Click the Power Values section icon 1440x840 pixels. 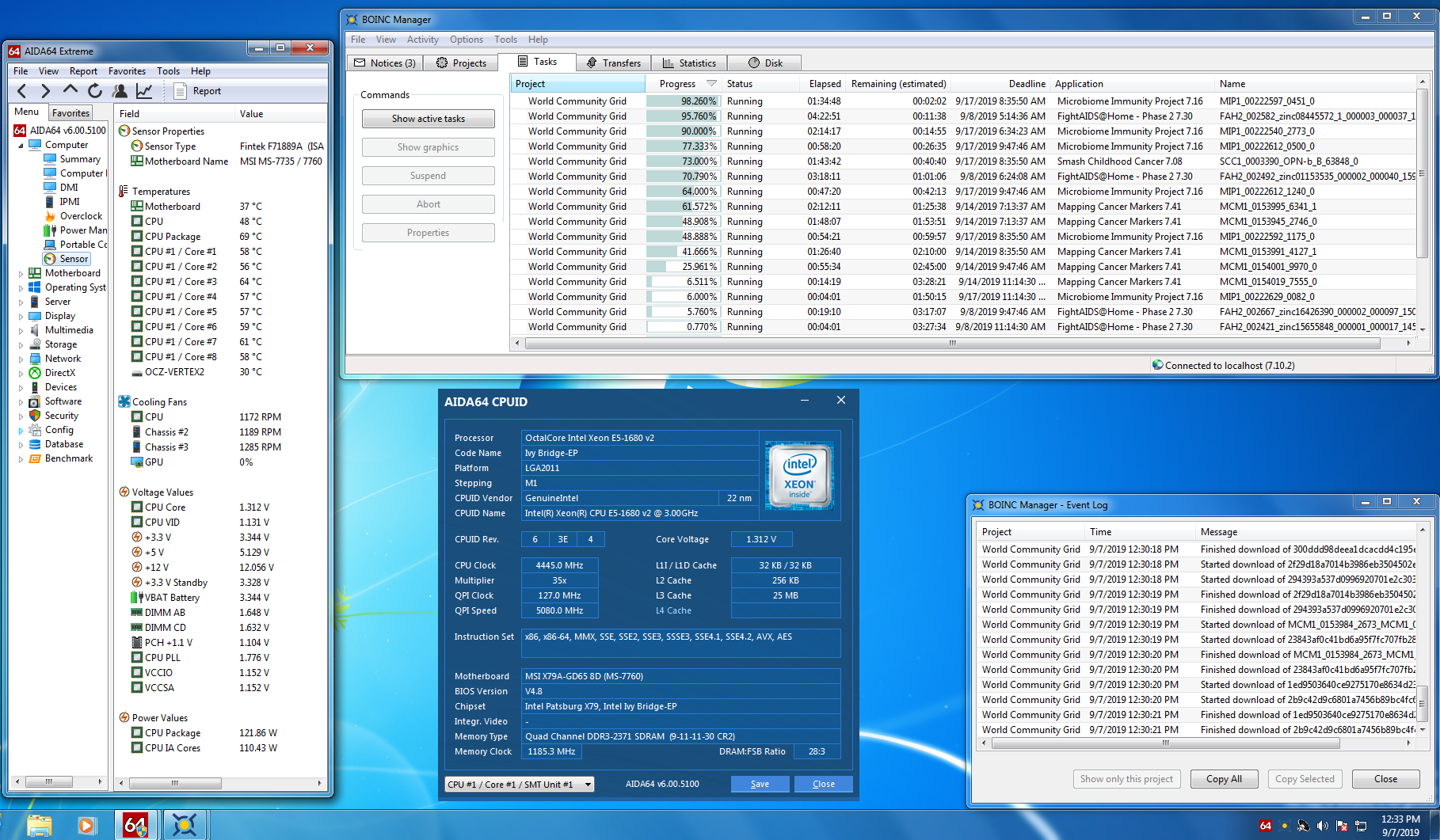click(x=124, y=717)
